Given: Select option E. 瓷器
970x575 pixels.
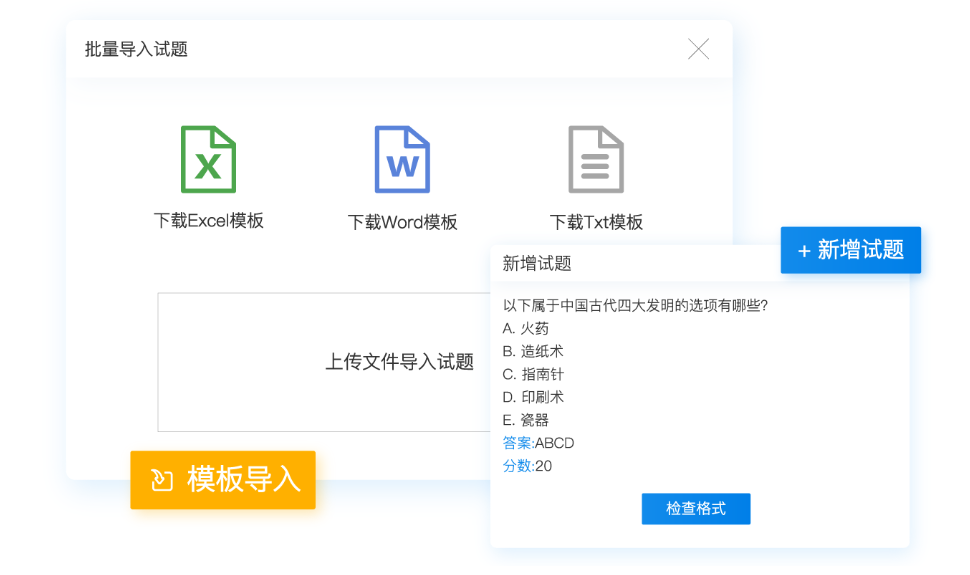Looking at the screenshot, I should click(526, 420).
